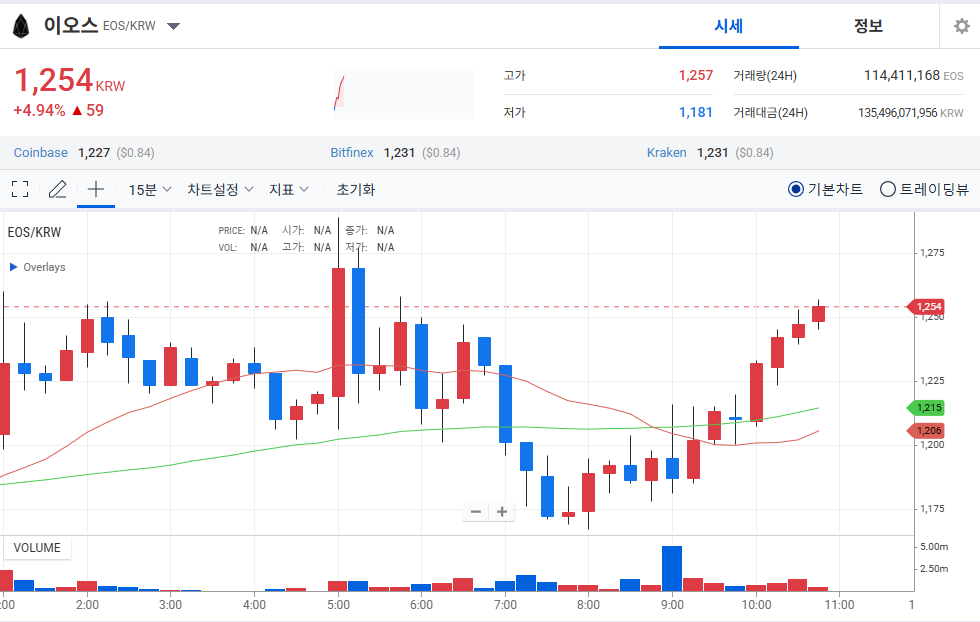Select the pencil drawing tool

pos(58,189)
